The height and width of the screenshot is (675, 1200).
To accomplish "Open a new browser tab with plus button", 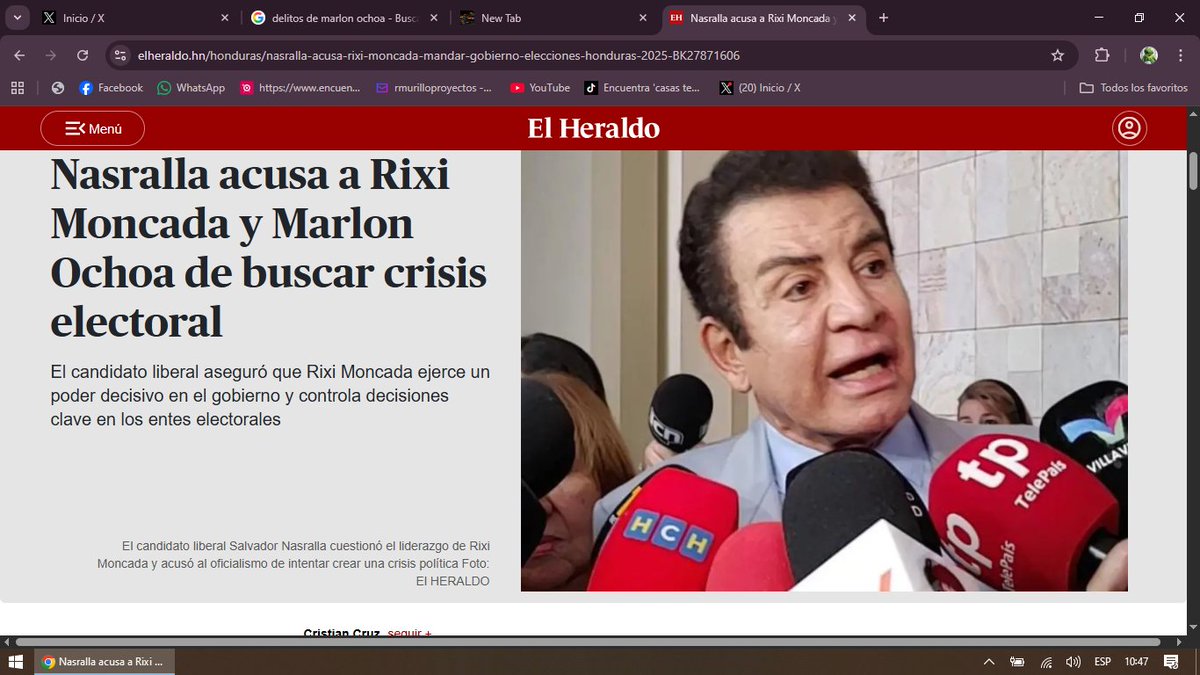I will tap(883, 18).
